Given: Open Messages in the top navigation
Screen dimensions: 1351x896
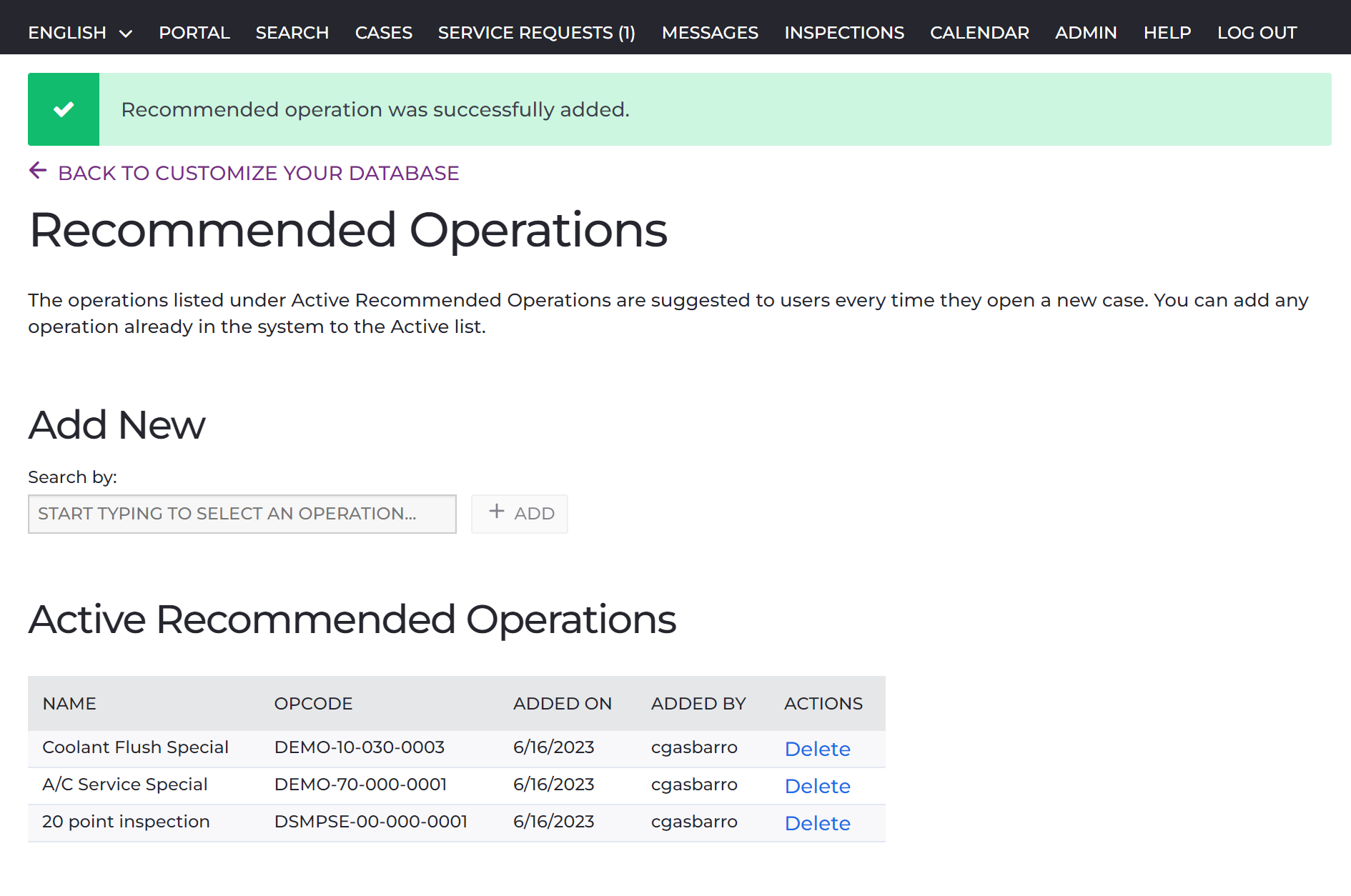Looking at the screenshot, I should pyautogui.click(x=710, y=33).
